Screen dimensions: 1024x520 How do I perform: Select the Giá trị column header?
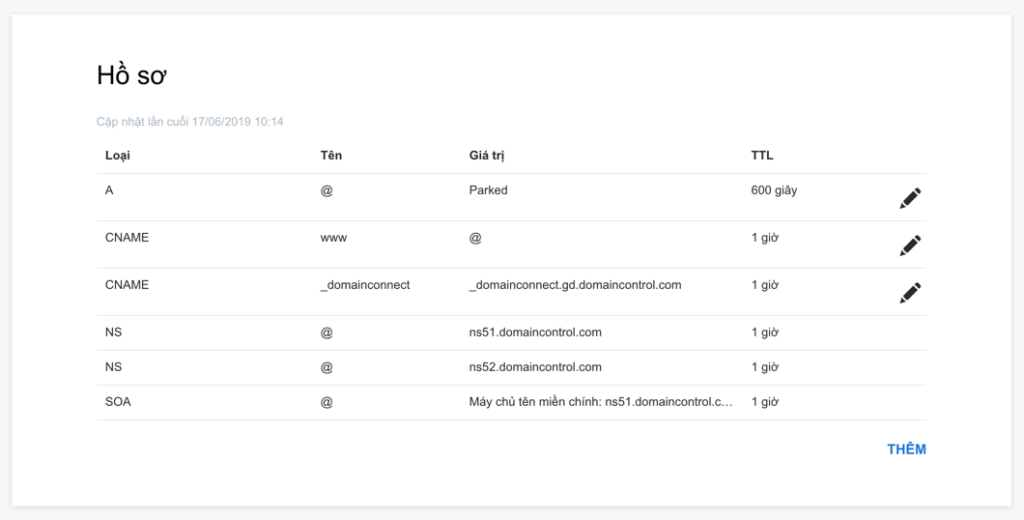click(x=487, y=155)
